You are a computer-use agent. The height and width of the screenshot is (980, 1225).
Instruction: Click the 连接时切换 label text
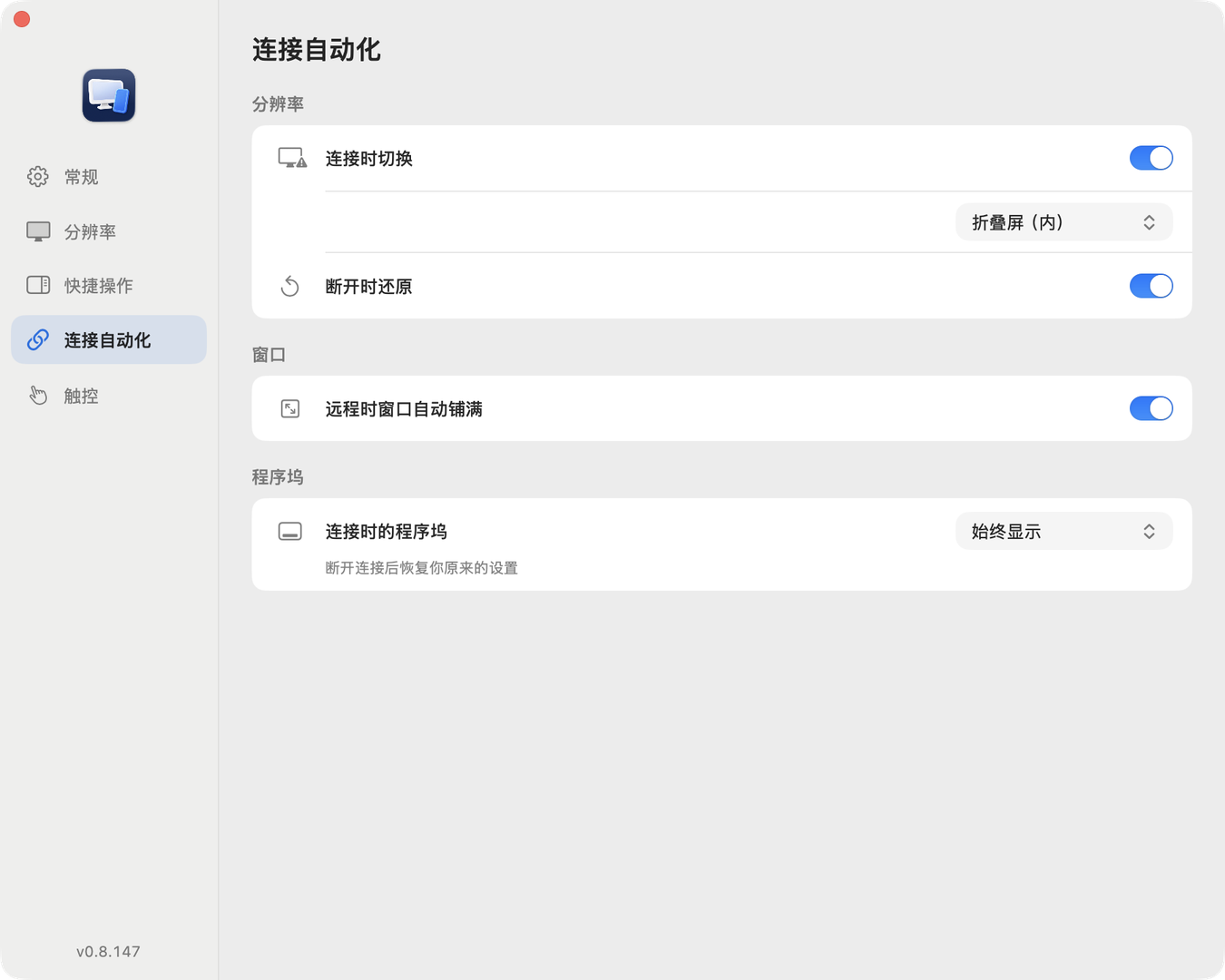[x=369, y=159]
